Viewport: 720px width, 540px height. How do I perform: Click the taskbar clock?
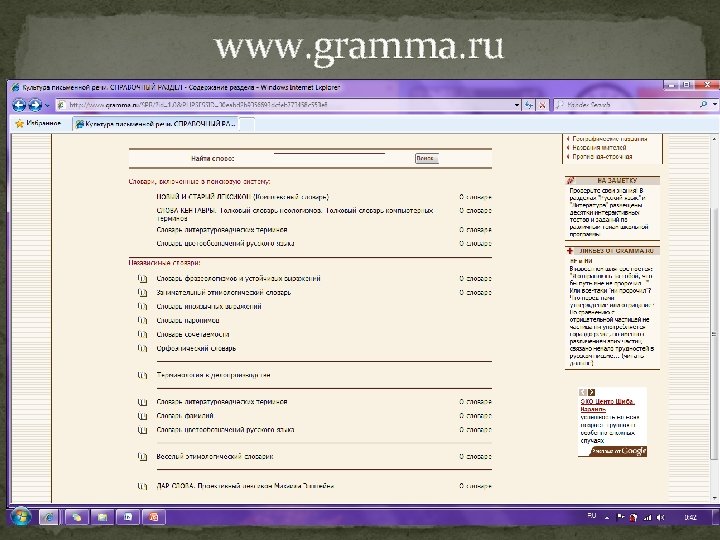[690, 518]
